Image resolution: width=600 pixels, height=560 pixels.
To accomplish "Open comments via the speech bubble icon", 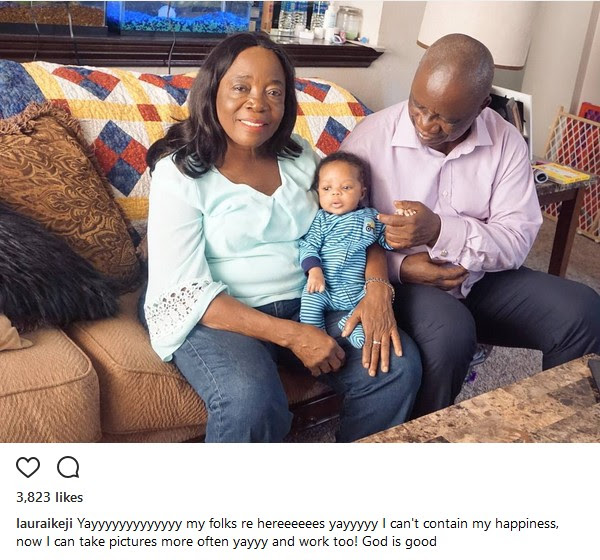I will [x=68, y=467].
